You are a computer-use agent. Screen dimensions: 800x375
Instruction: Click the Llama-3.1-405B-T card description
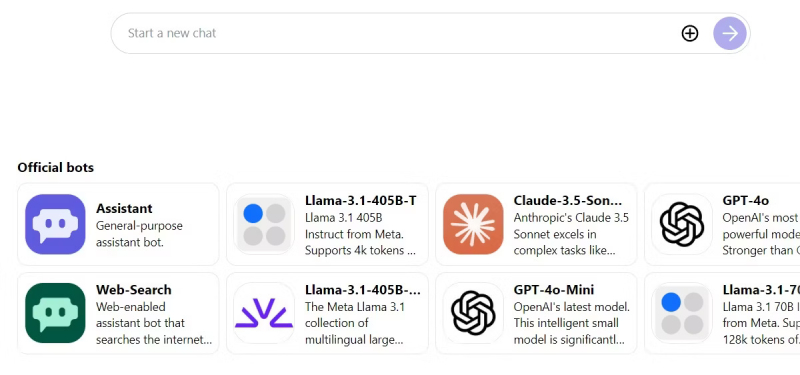coord(360,234)
